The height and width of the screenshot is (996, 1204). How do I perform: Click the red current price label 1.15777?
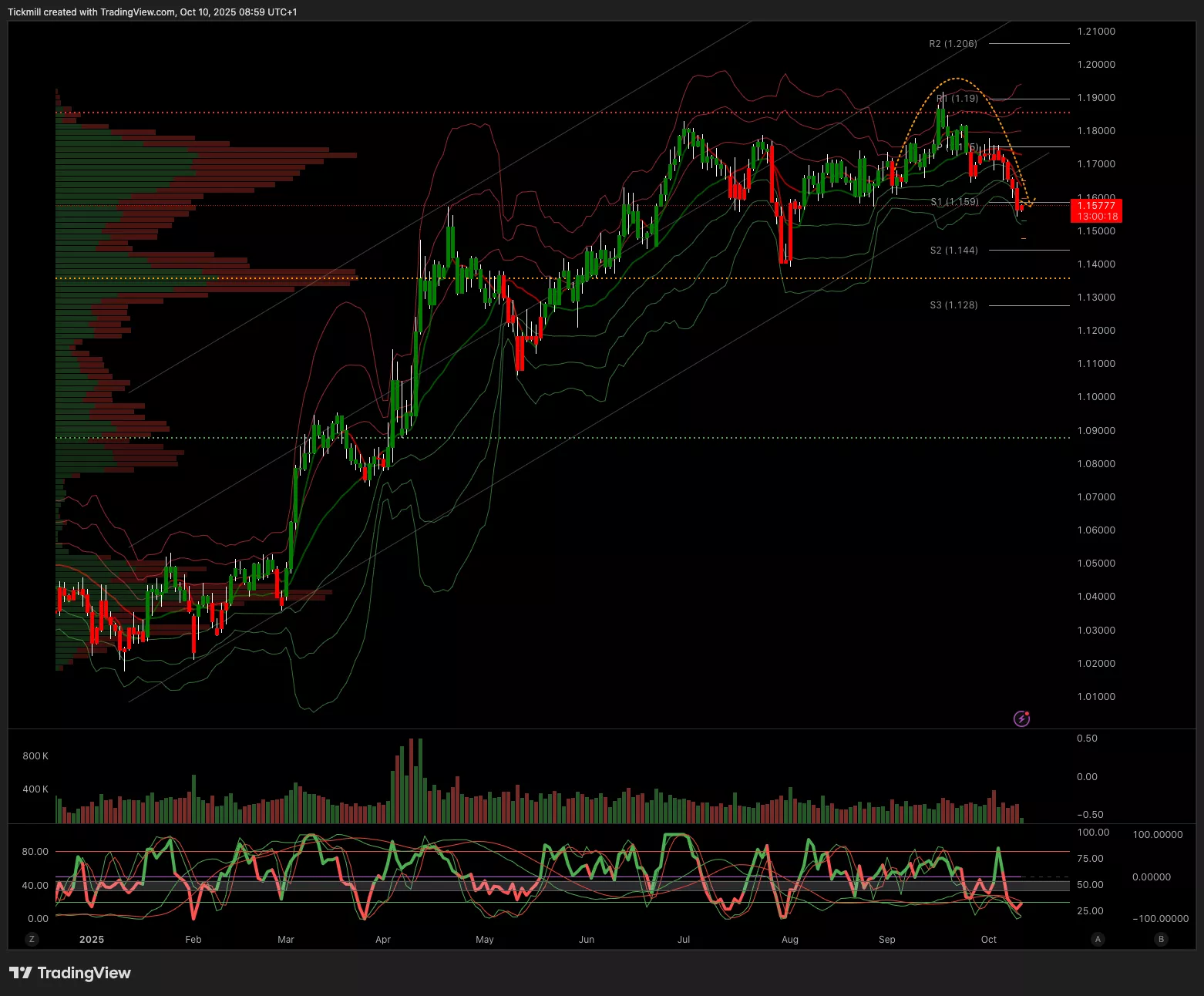click(1096, 206)
